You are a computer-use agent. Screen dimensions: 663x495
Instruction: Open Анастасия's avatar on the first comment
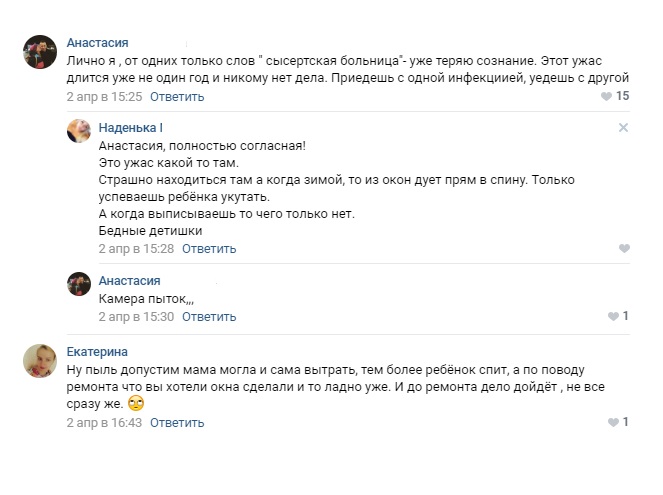pyautogui.click(x=39, y=51)
